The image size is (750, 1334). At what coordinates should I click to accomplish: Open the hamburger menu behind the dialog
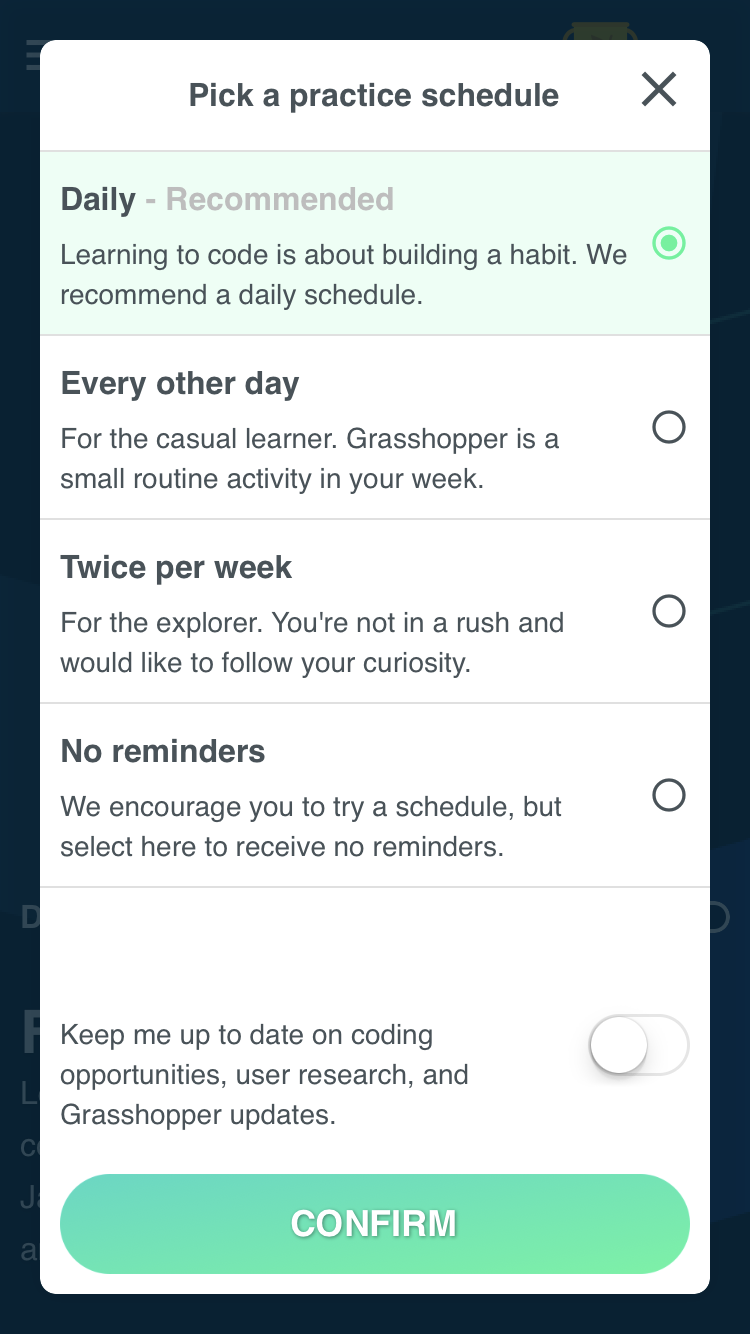pyautogui.click(x=33, y=54)
